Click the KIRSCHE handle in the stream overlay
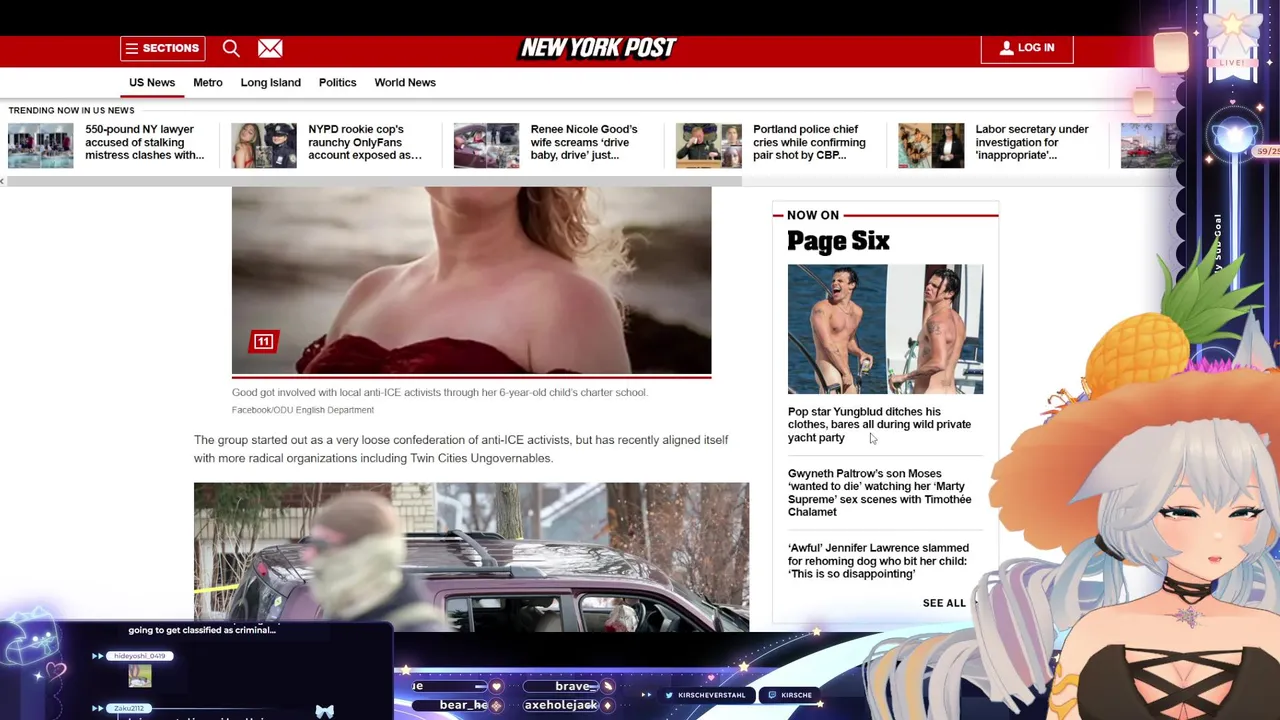 pyautogui.click(x=796, y=695)
